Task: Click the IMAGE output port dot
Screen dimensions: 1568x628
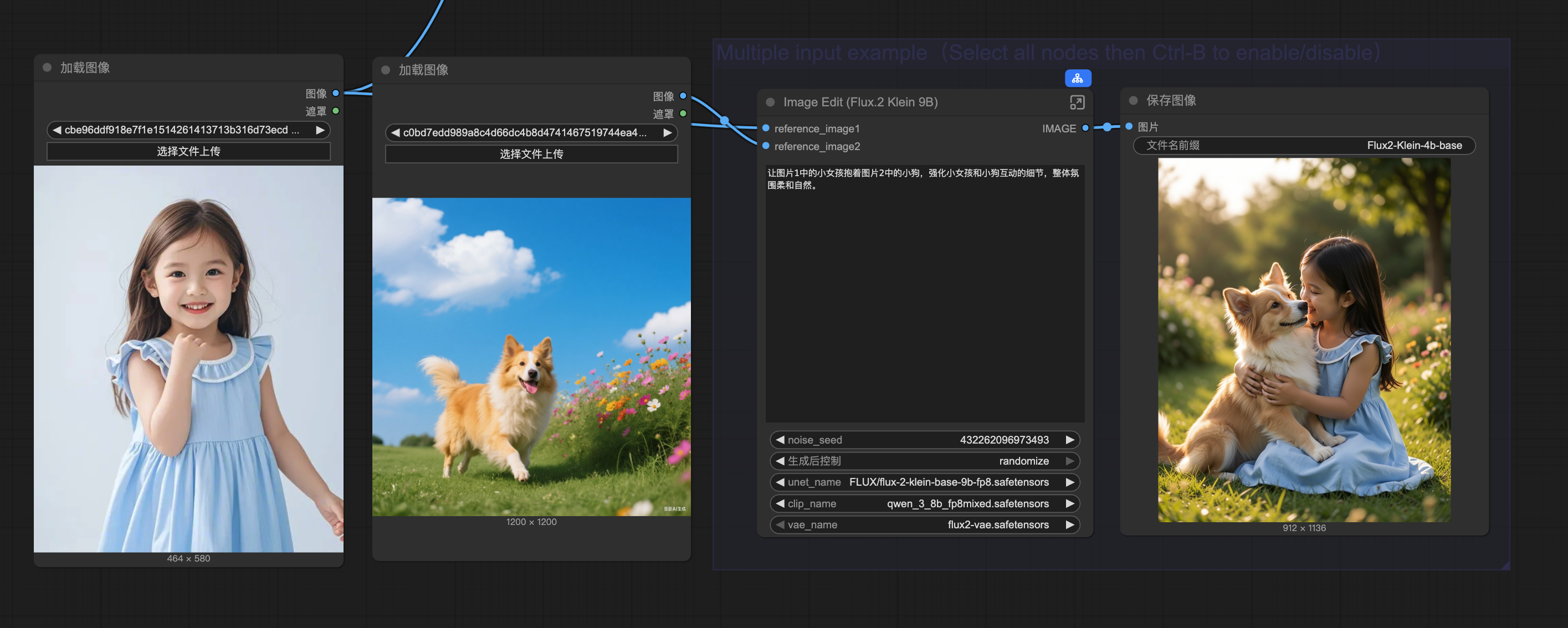Action: [x=1085, y=128]
